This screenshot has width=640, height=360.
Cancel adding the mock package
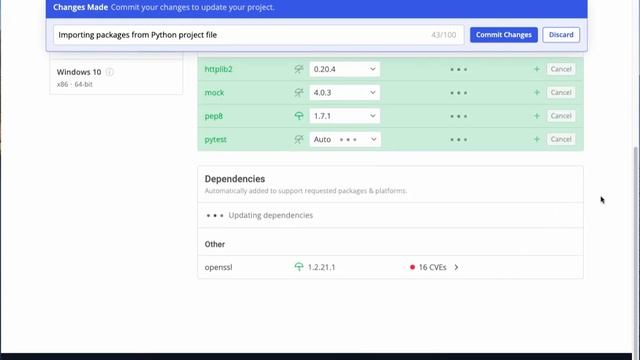(561, 92)
